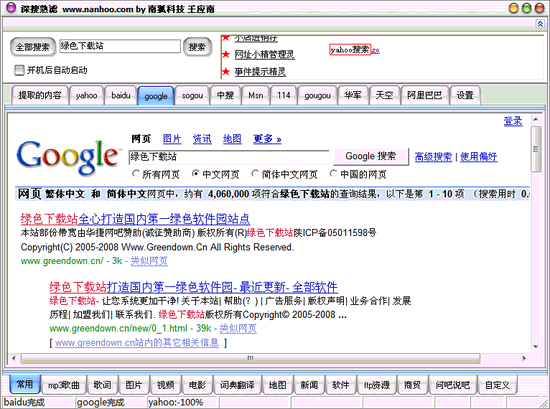Switch to the 华军 tab
The width and height of the screenshot is (550, 409).
353,95
